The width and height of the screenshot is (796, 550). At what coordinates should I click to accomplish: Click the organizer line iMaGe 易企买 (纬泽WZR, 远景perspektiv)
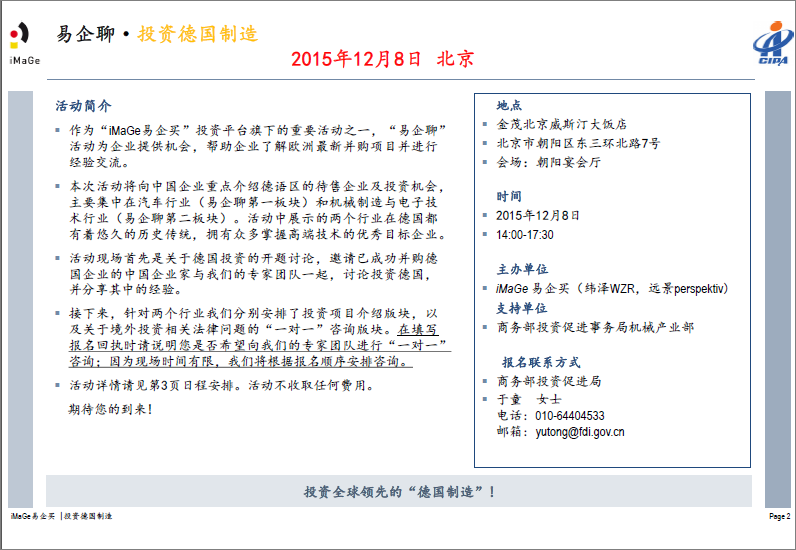click(x=612, y=289)
